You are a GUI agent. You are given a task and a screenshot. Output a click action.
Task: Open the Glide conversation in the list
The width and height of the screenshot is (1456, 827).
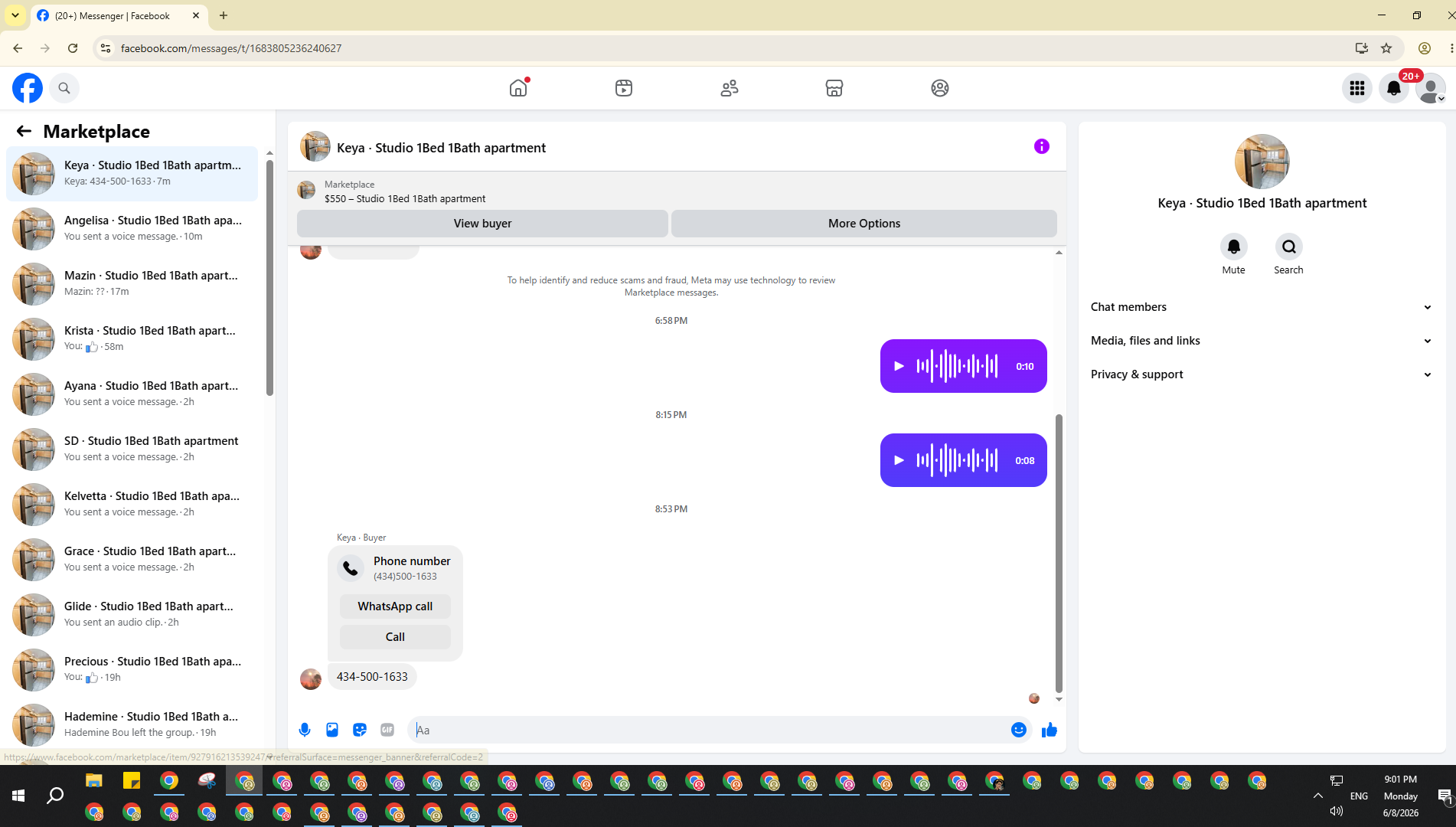pos(132,615)
